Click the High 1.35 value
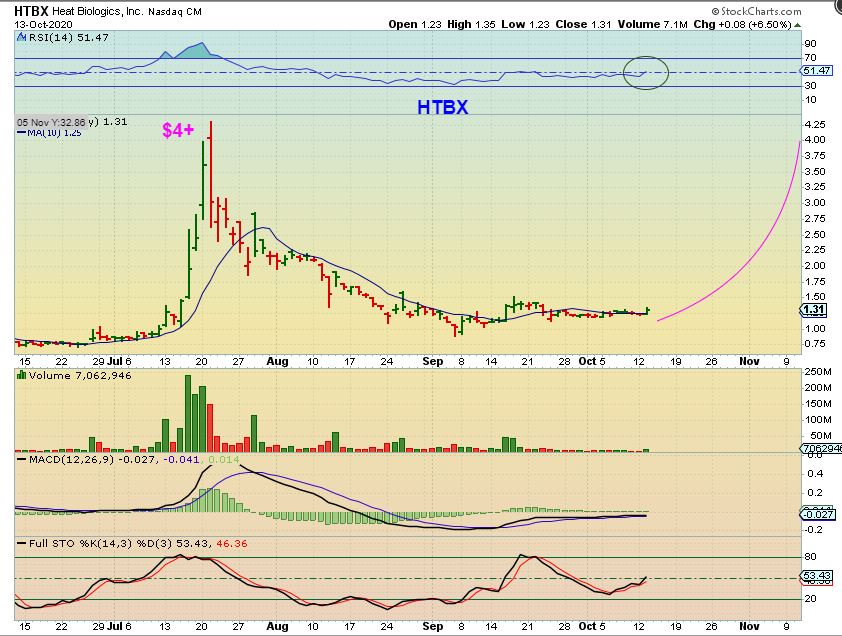This screenshot has width=842, height=636. 471,24
